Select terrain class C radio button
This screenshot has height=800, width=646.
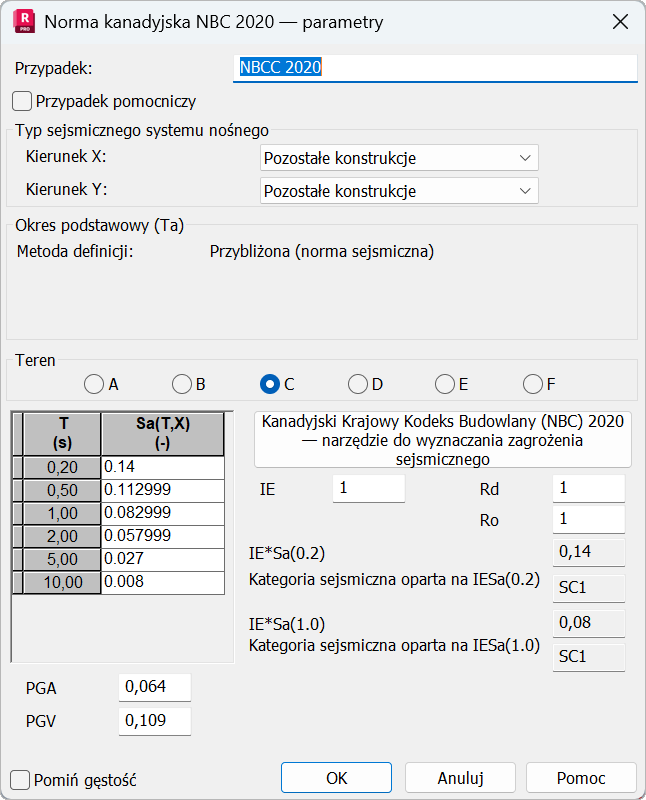[270, 384]
